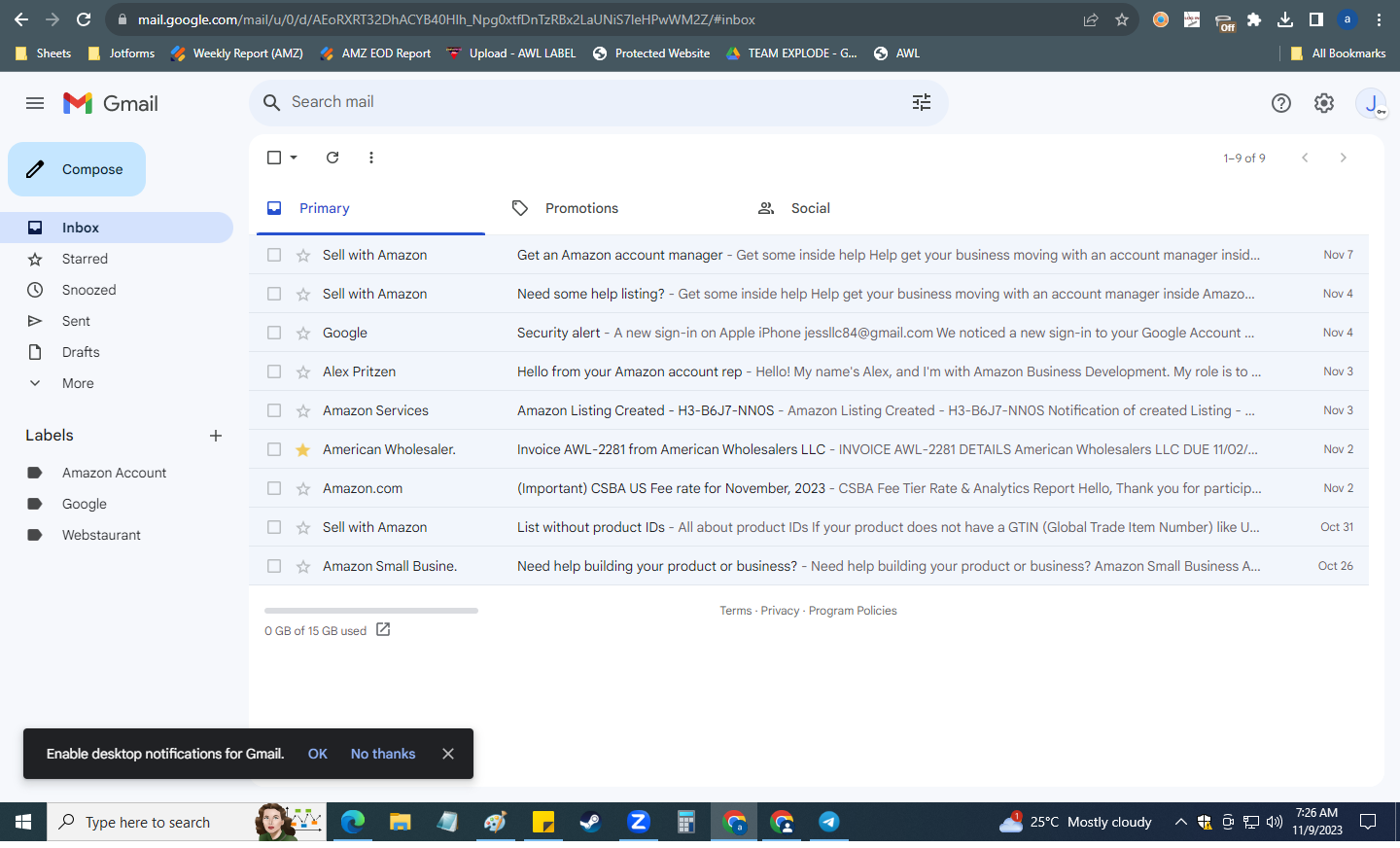Open the Terms link

click(x=736, y=611)
